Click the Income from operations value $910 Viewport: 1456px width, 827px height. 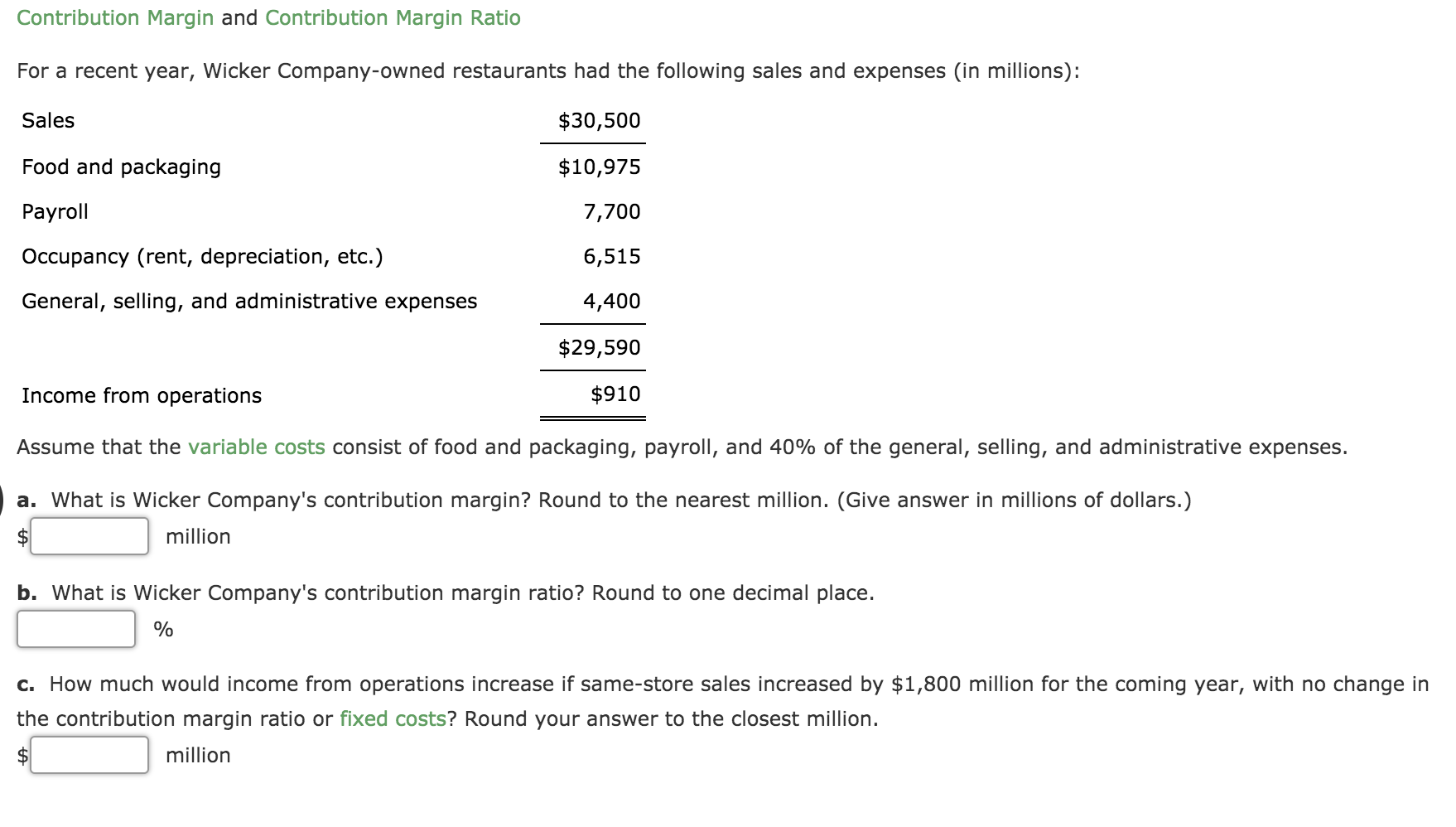[615, 394]
